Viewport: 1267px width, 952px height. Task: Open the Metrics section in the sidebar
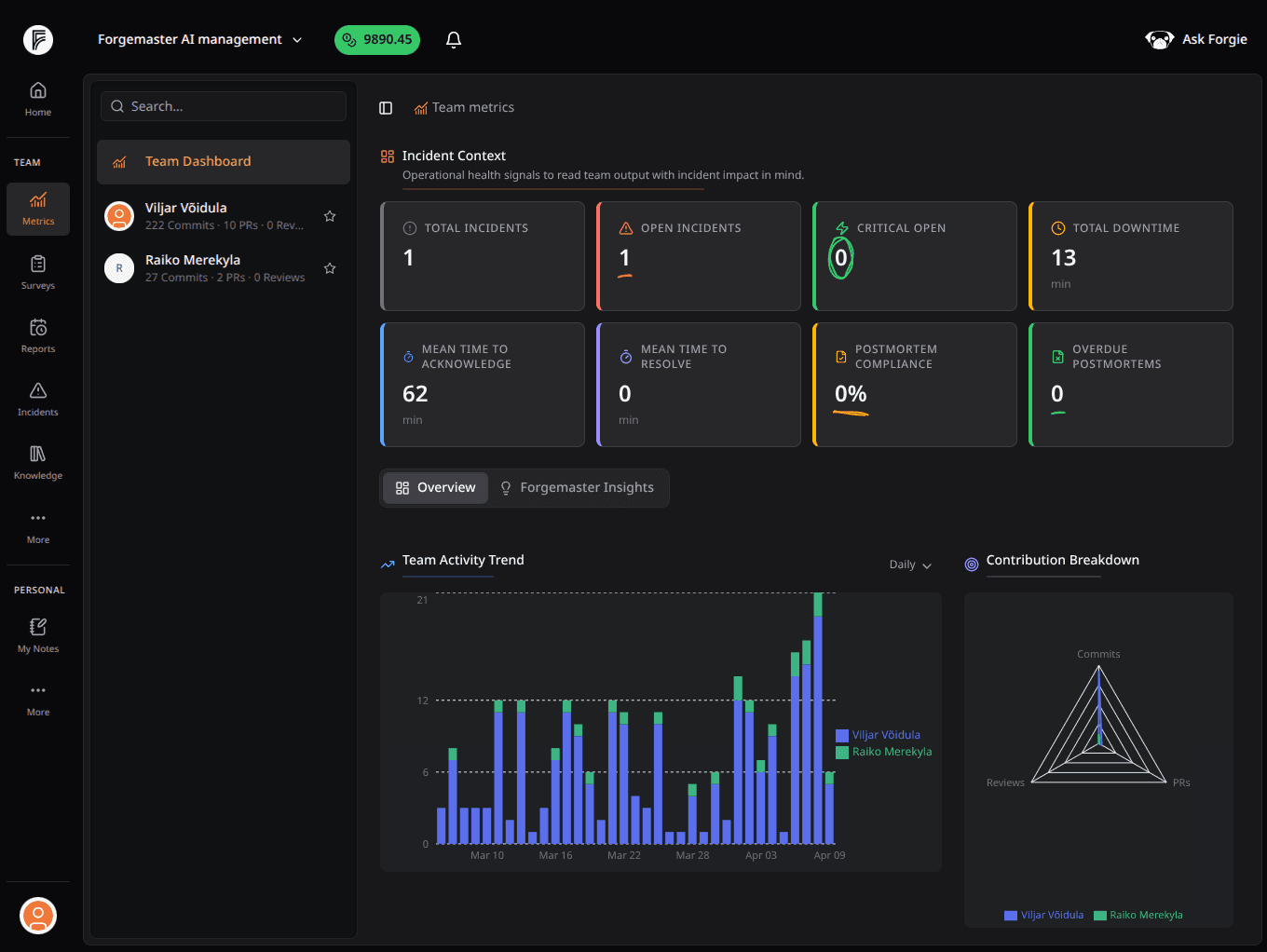coord(37,209)
